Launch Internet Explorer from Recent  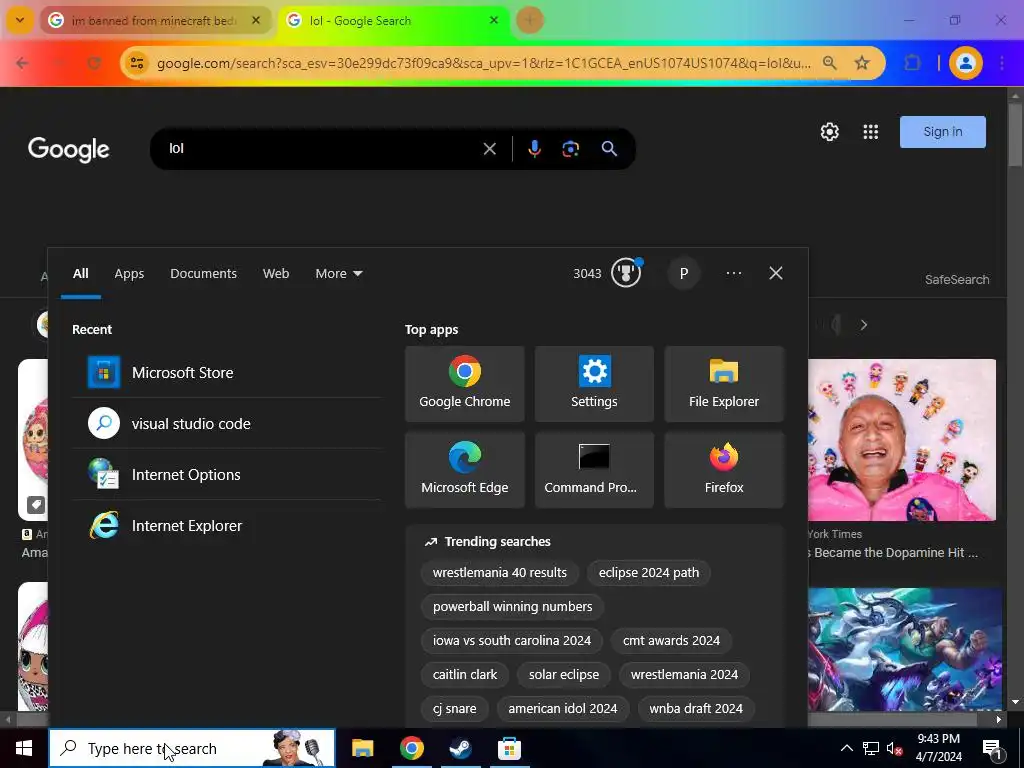click(227, 526)
